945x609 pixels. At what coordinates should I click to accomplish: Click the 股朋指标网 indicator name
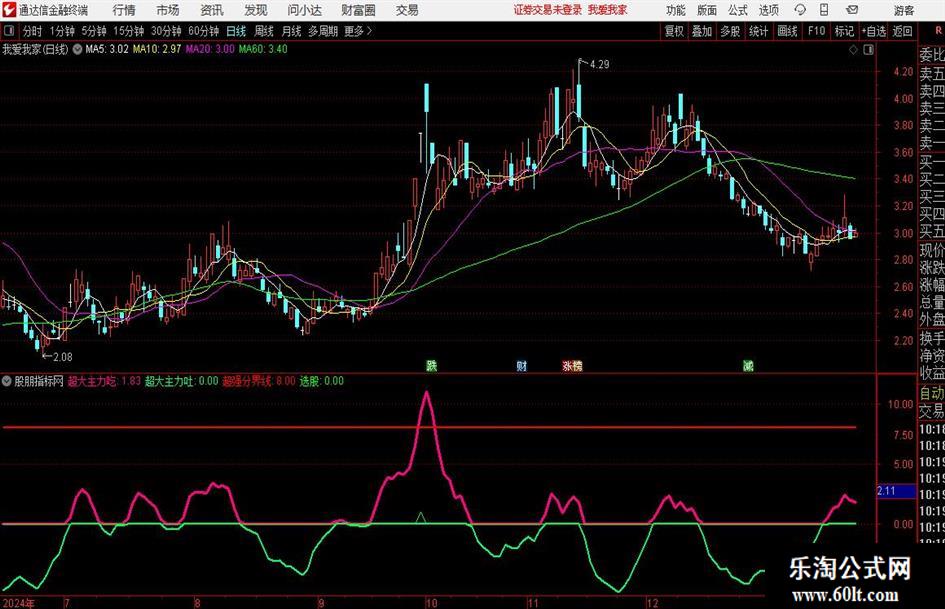click(39, 381)
